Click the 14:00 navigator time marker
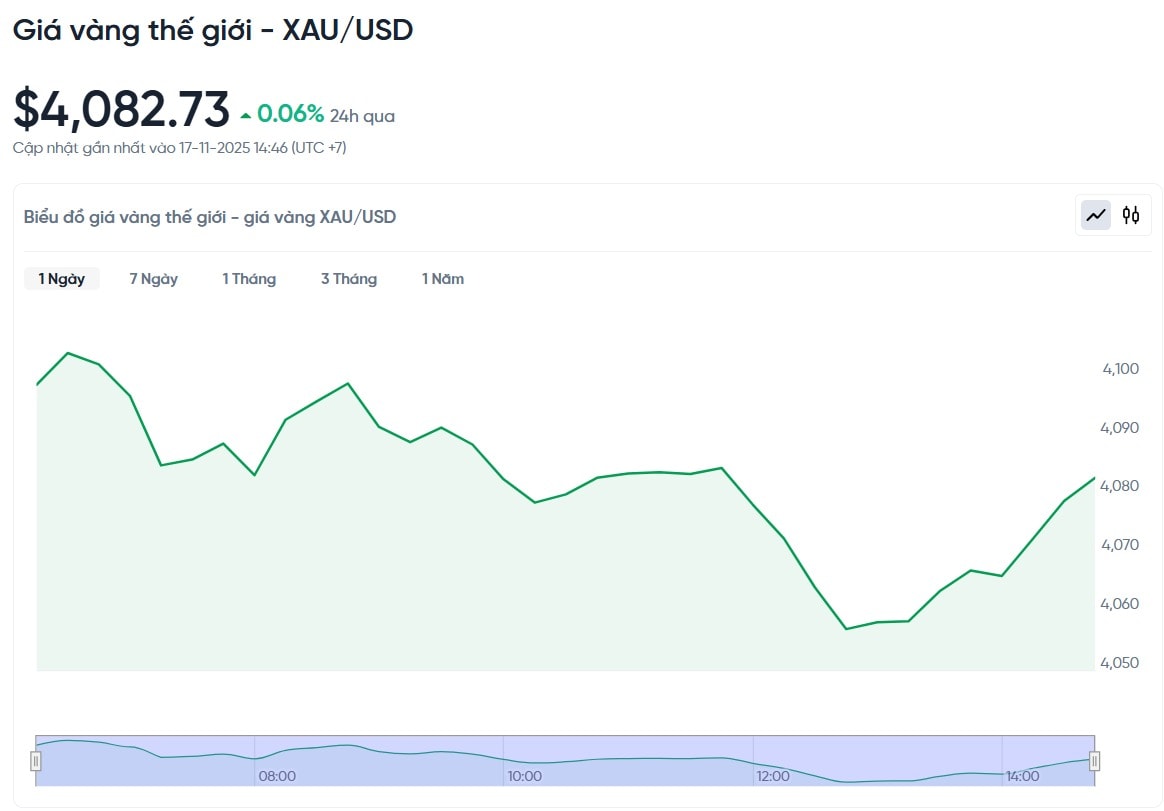1164x811 pixels. click(1022, 776)
